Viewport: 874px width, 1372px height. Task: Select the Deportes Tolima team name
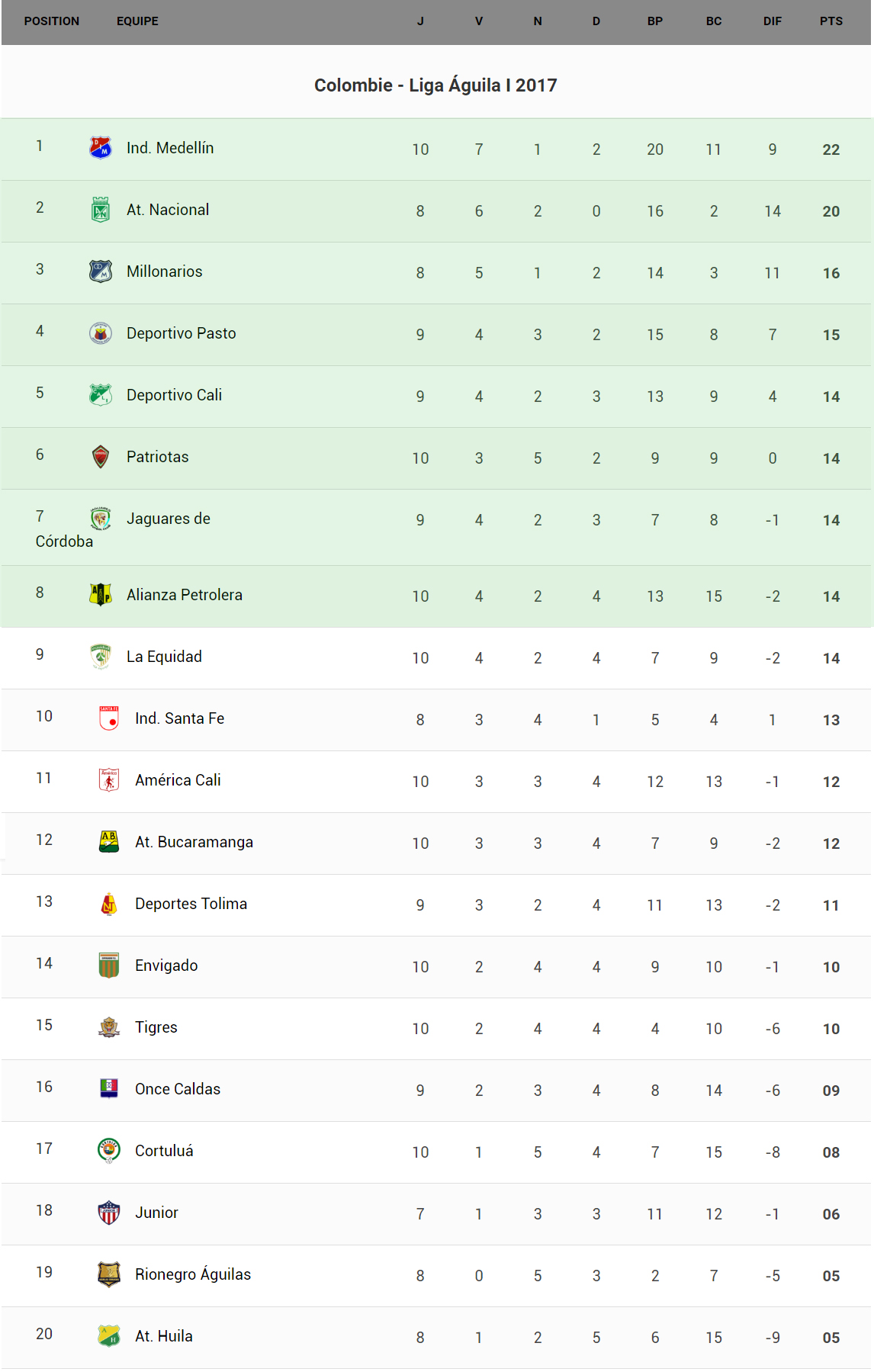(x=191, y=904)
